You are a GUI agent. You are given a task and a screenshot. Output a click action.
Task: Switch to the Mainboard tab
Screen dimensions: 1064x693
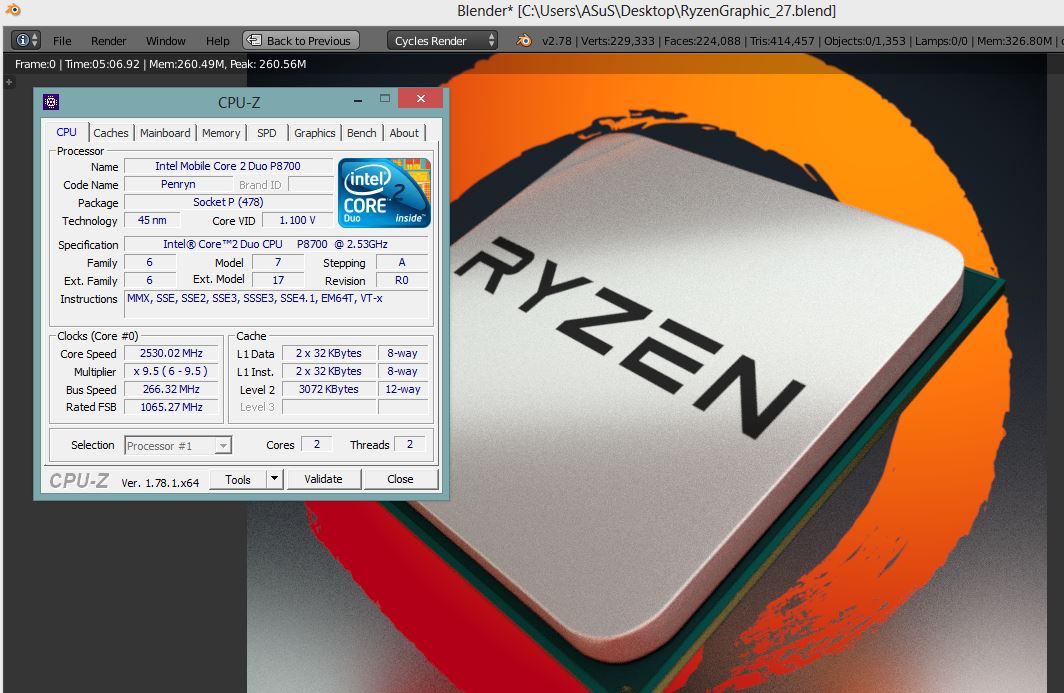pos(165,133)
